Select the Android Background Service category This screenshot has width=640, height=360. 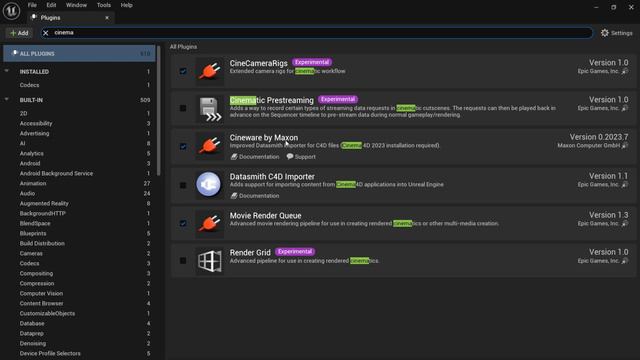[x=79, y=173]
